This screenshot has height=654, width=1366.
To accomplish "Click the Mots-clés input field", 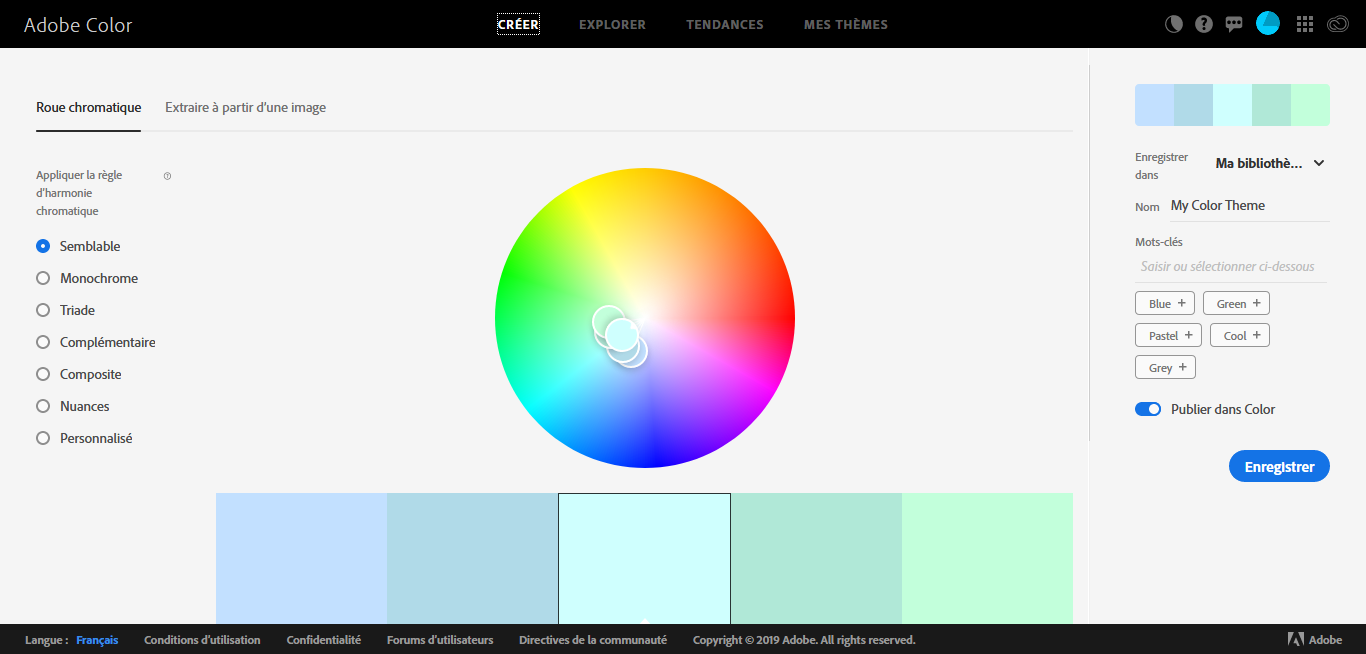I will (x=1231, y=265).
